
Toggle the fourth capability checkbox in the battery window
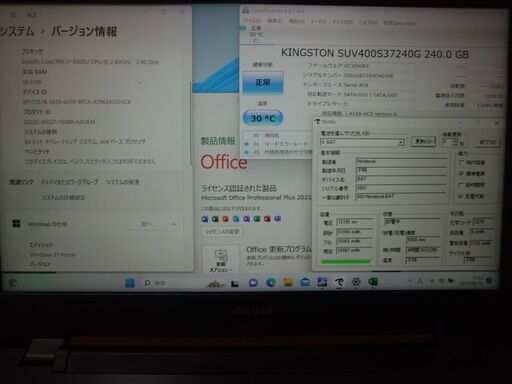(x=461, y=196)
